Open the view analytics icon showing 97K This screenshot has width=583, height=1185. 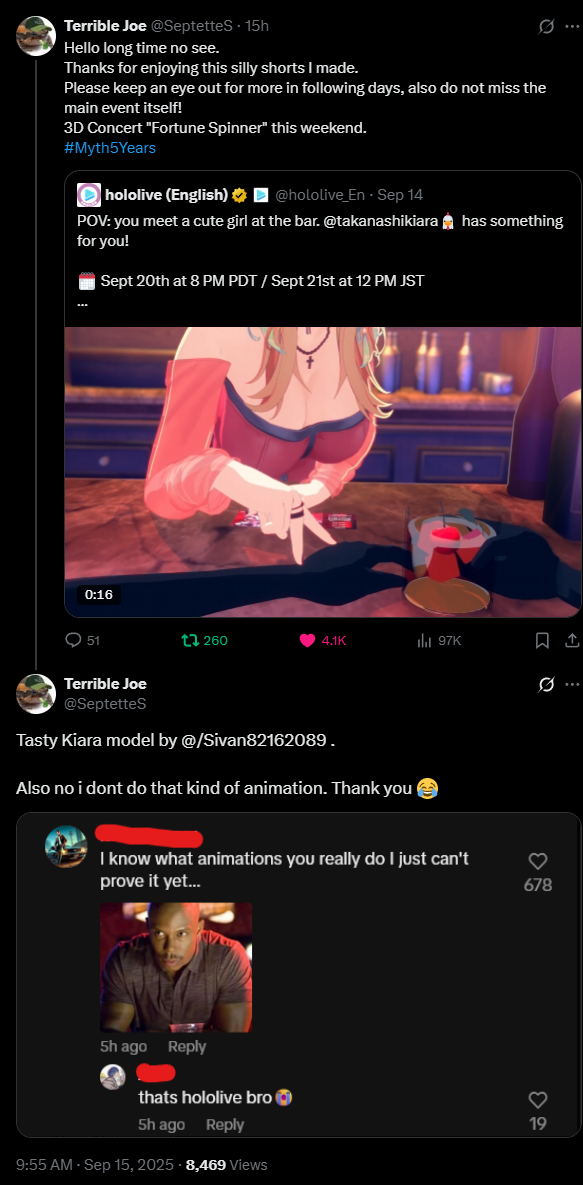coord(439,640)
